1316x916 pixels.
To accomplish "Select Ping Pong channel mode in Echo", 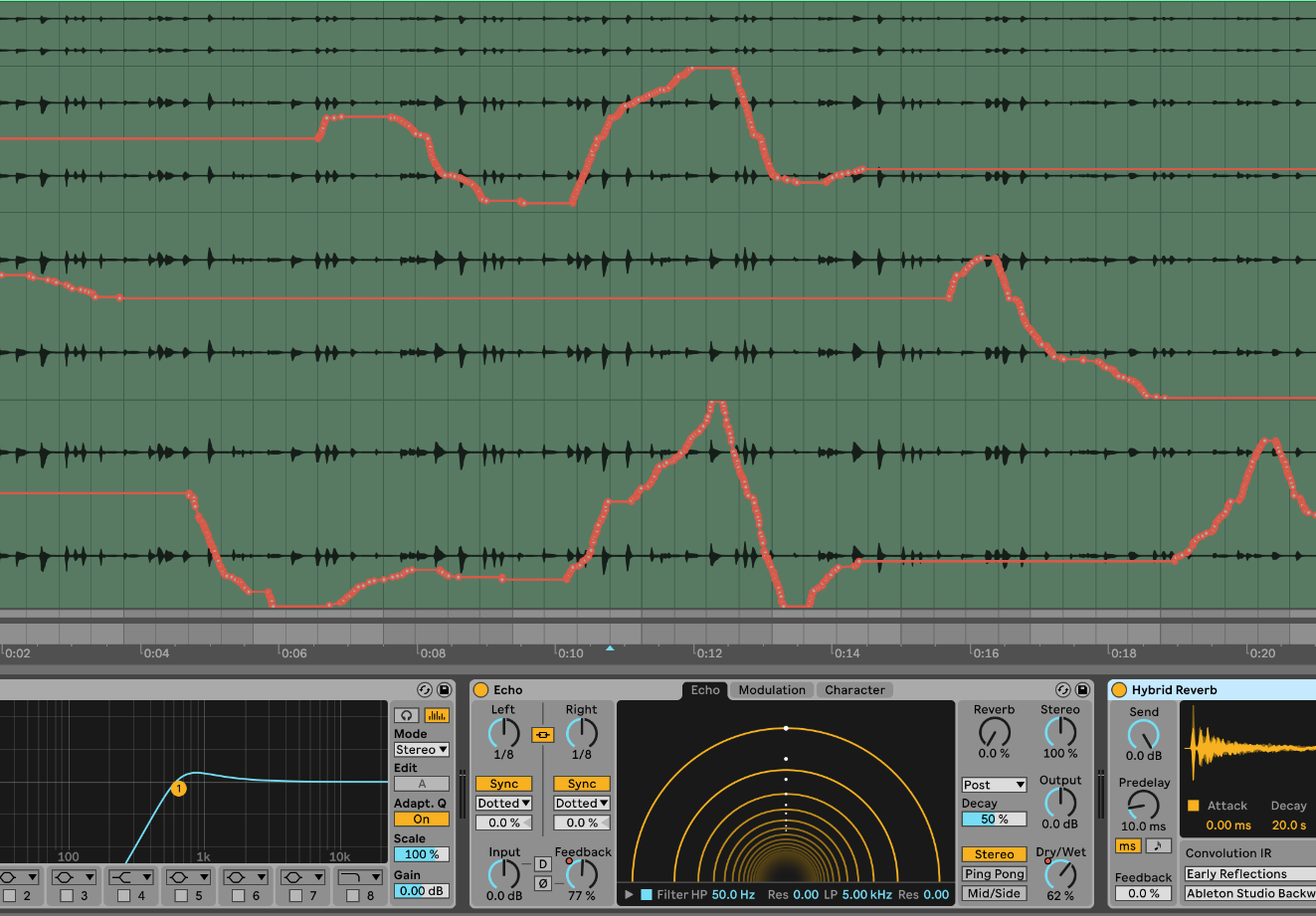I will click(x=994, y=873).
